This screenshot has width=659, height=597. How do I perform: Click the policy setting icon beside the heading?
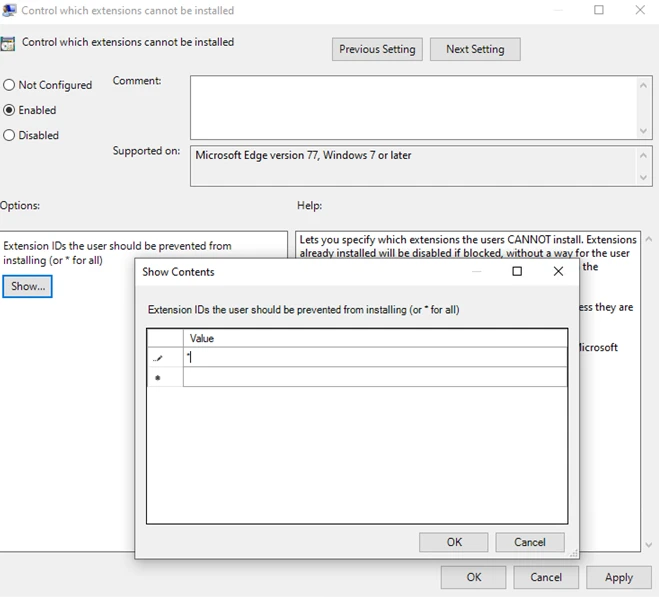coord(7,44)
